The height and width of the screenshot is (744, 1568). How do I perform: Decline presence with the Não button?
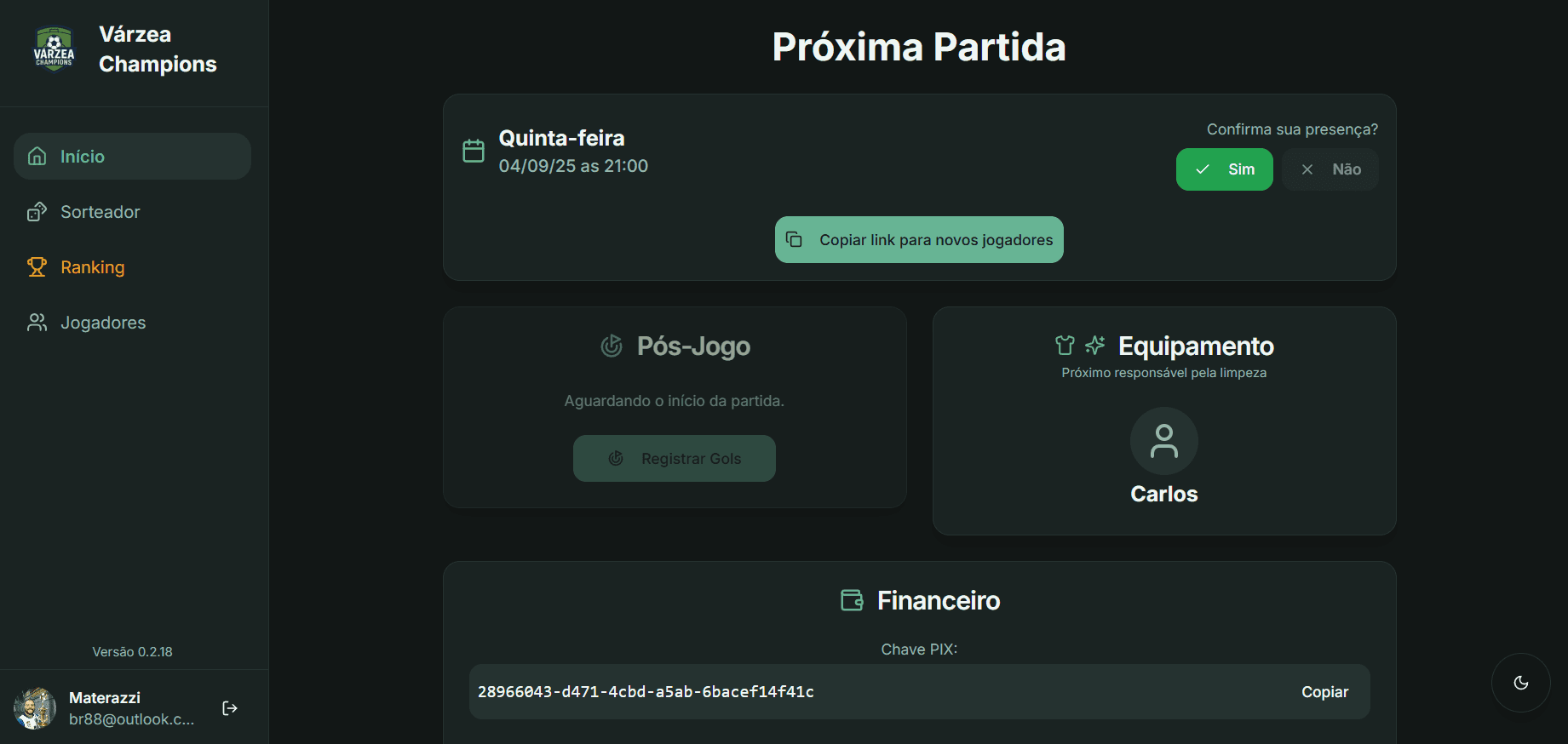(1330, 169)
